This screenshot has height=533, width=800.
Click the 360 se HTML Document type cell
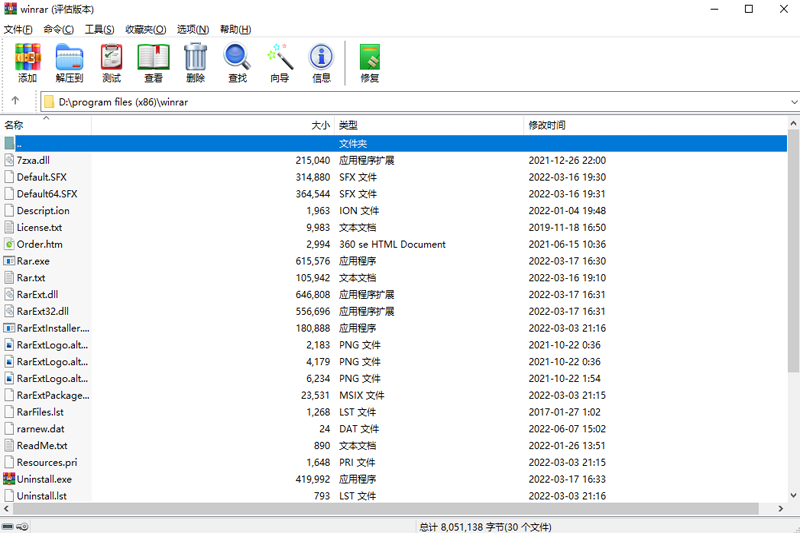pos(392,244)
